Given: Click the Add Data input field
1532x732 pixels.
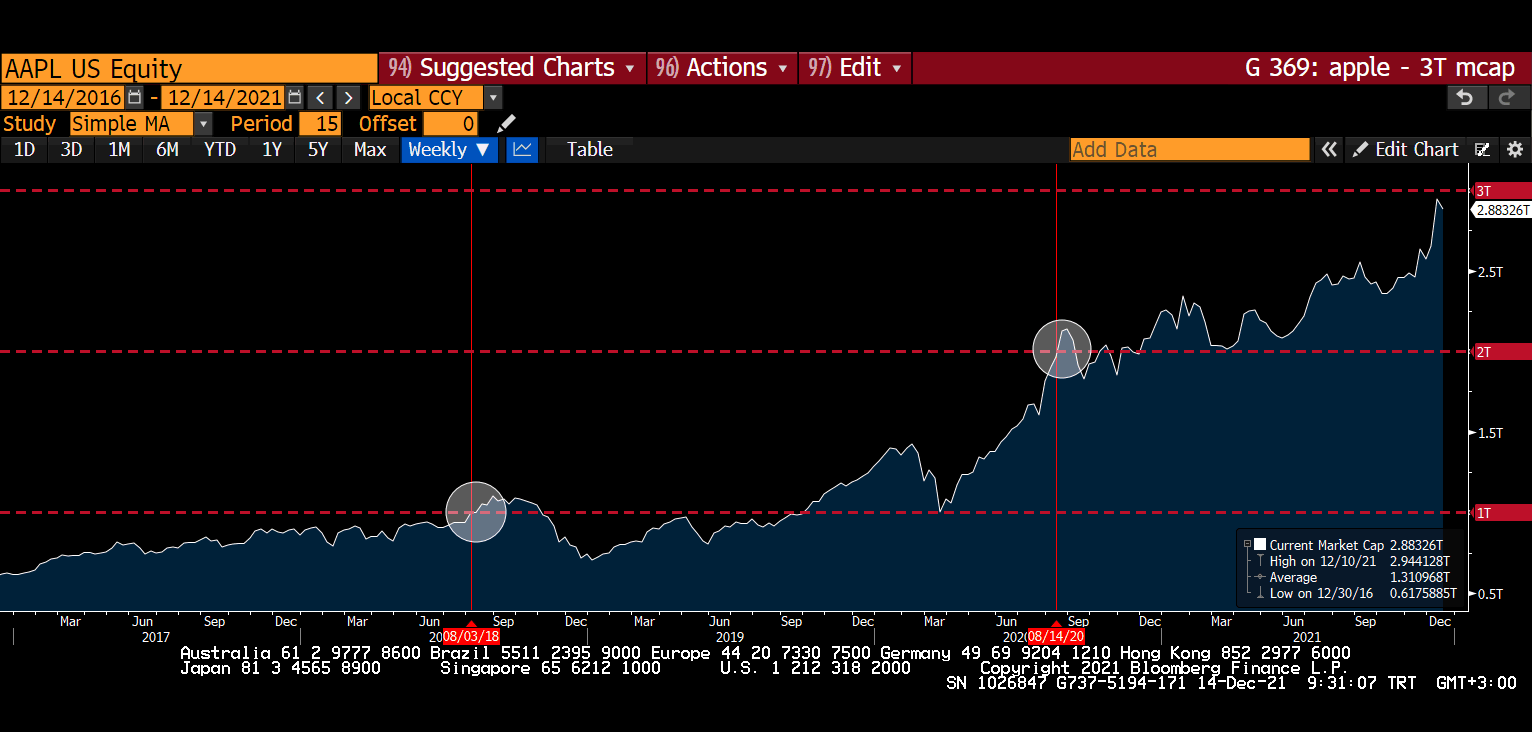Looking at the screenshot, I should (1190, 149).
